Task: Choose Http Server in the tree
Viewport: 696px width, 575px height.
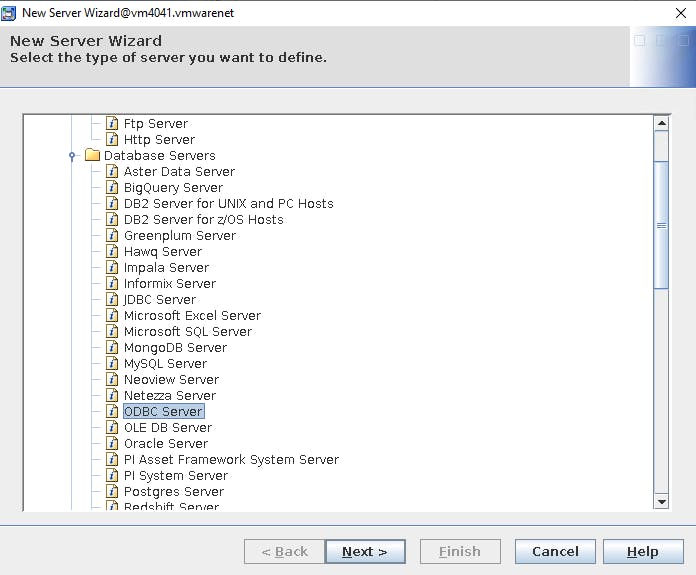Action: tap(159, 140)
